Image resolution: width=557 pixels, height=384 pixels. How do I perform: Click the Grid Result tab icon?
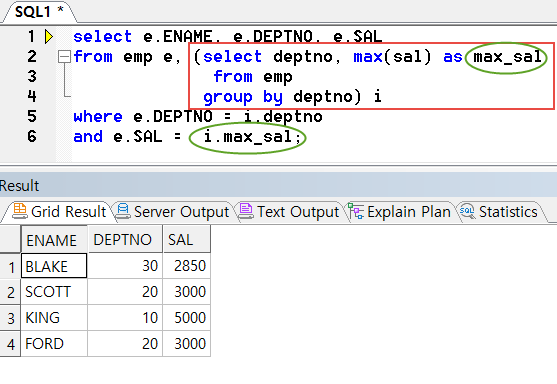click(x=20, y=211)
